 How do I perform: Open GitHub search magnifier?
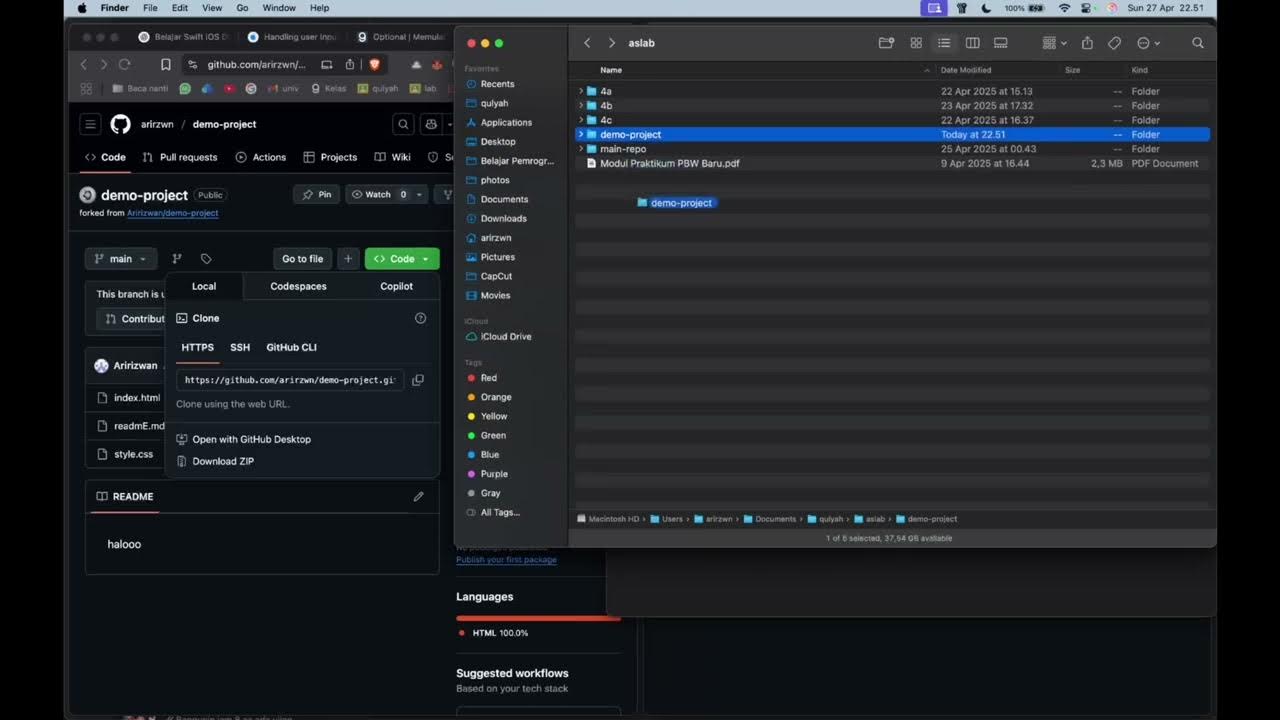(x=403, y=124)
